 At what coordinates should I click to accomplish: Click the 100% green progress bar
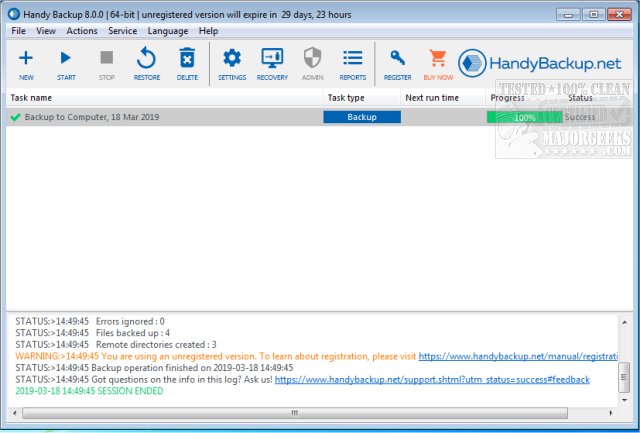[524, 118]
